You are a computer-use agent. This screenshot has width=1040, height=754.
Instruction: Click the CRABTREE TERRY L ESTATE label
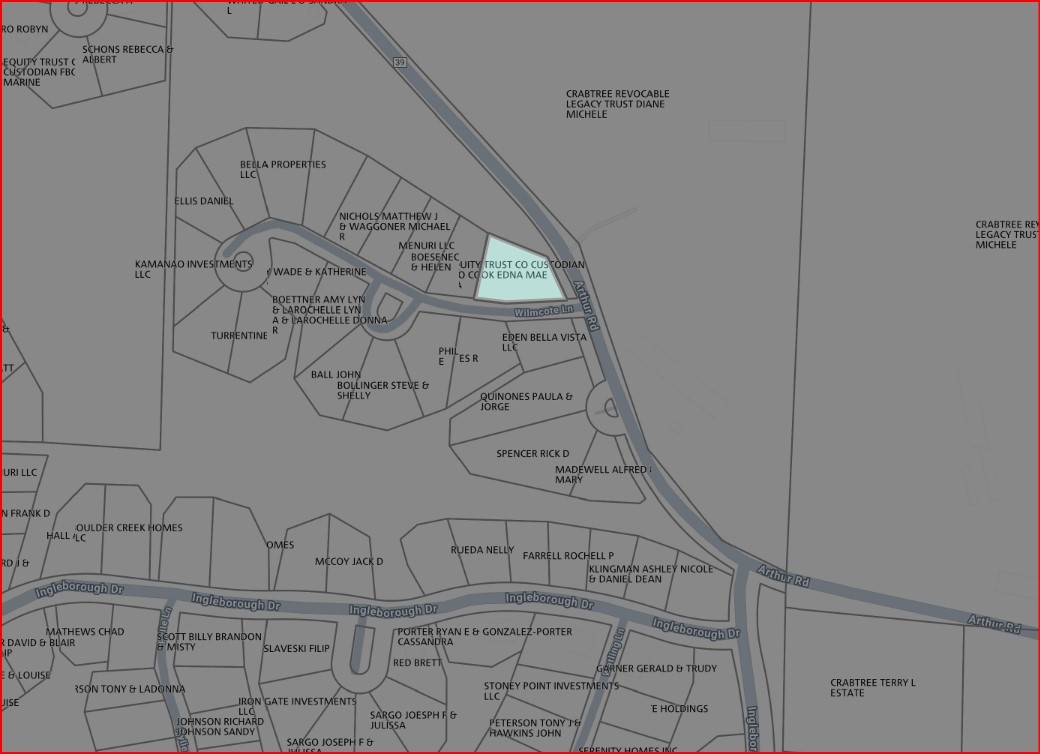click(x=873, y=688)
